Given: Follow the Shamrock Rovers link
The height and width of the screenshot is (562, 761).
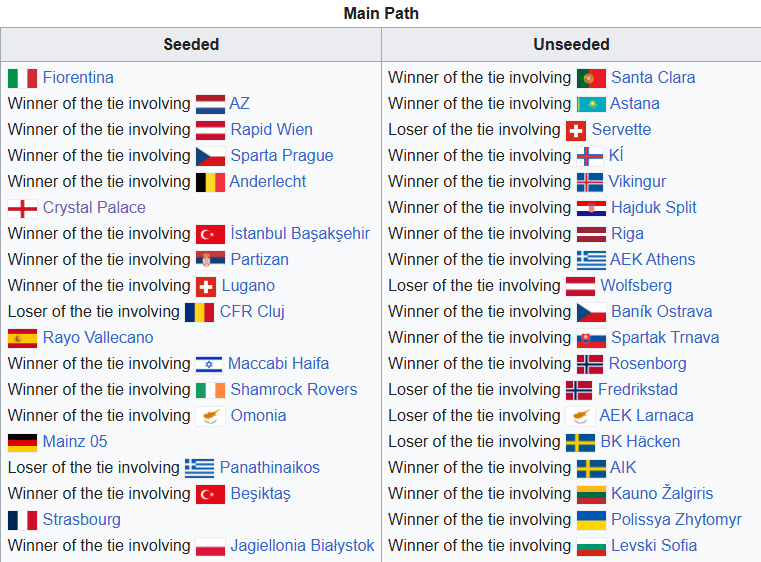Looking at the screenshot, I should coord(294,390).
